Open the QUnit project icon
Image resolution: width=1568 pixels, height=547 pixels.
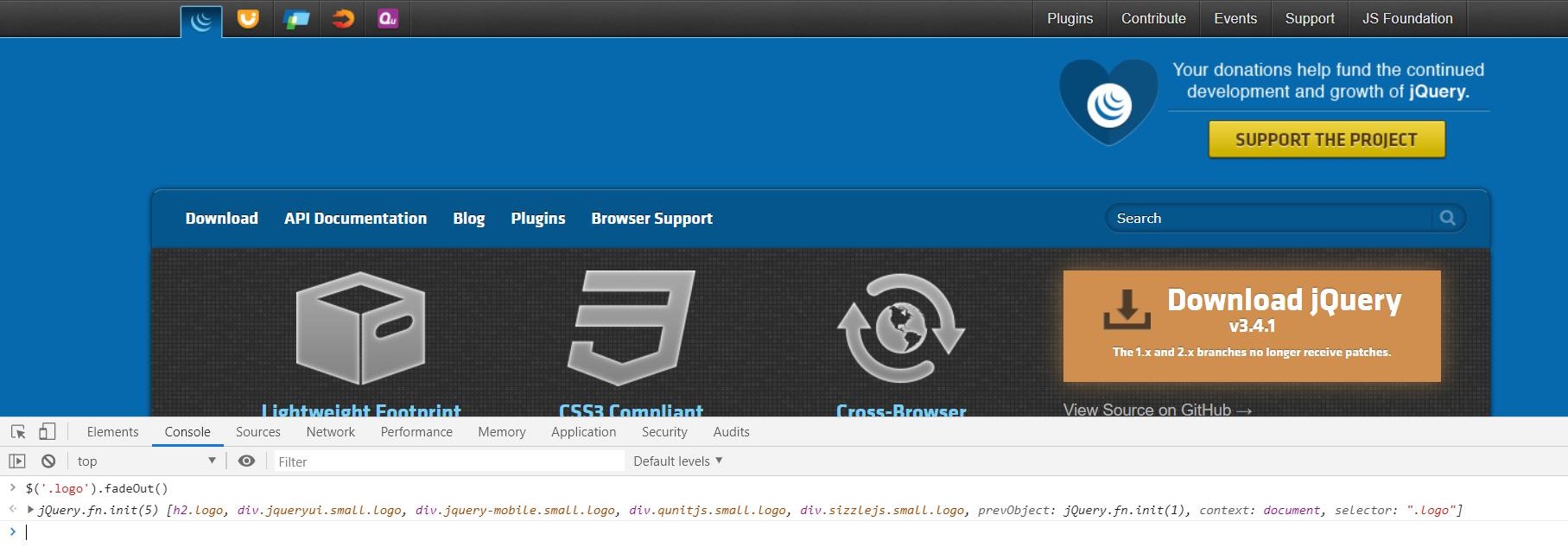388,18
